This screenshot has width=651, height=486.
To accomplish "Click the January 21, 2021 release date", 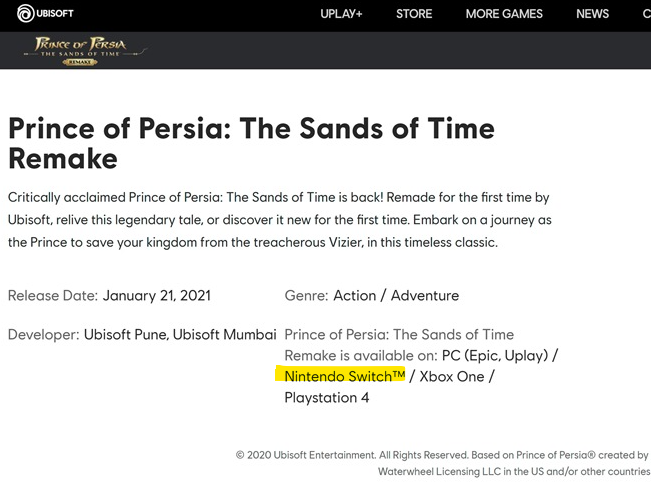I will pos(156,296).
